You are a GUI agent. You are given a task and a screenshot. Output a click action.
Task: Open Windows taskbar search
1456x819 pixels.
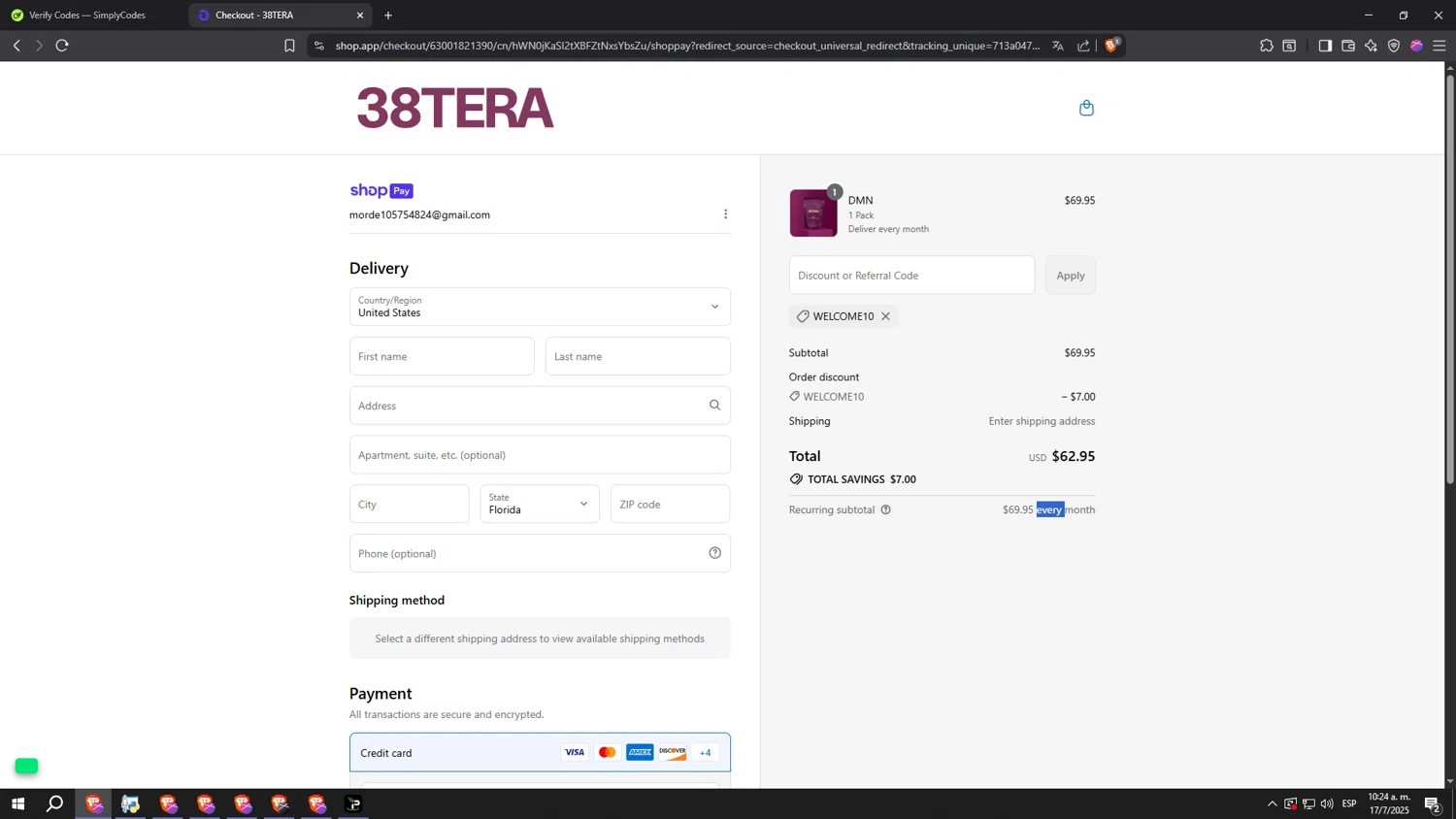click(55, 803)
